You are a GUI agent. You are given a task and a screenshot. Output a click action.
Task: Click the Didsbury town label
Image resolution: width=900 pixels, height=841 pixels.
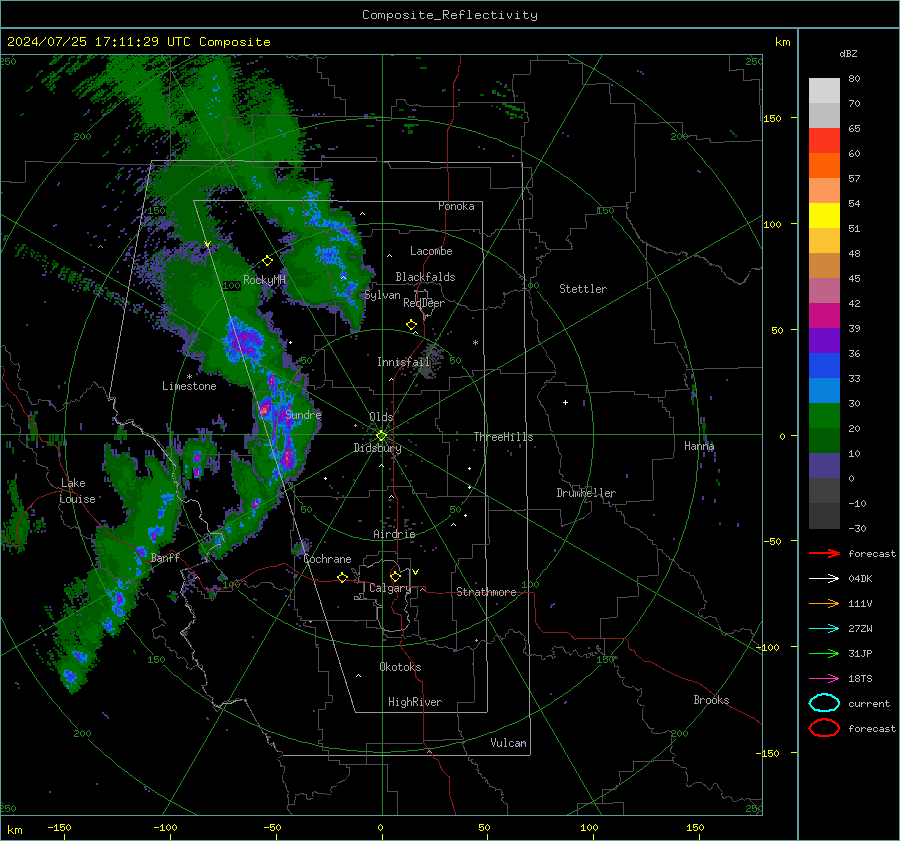377,448
